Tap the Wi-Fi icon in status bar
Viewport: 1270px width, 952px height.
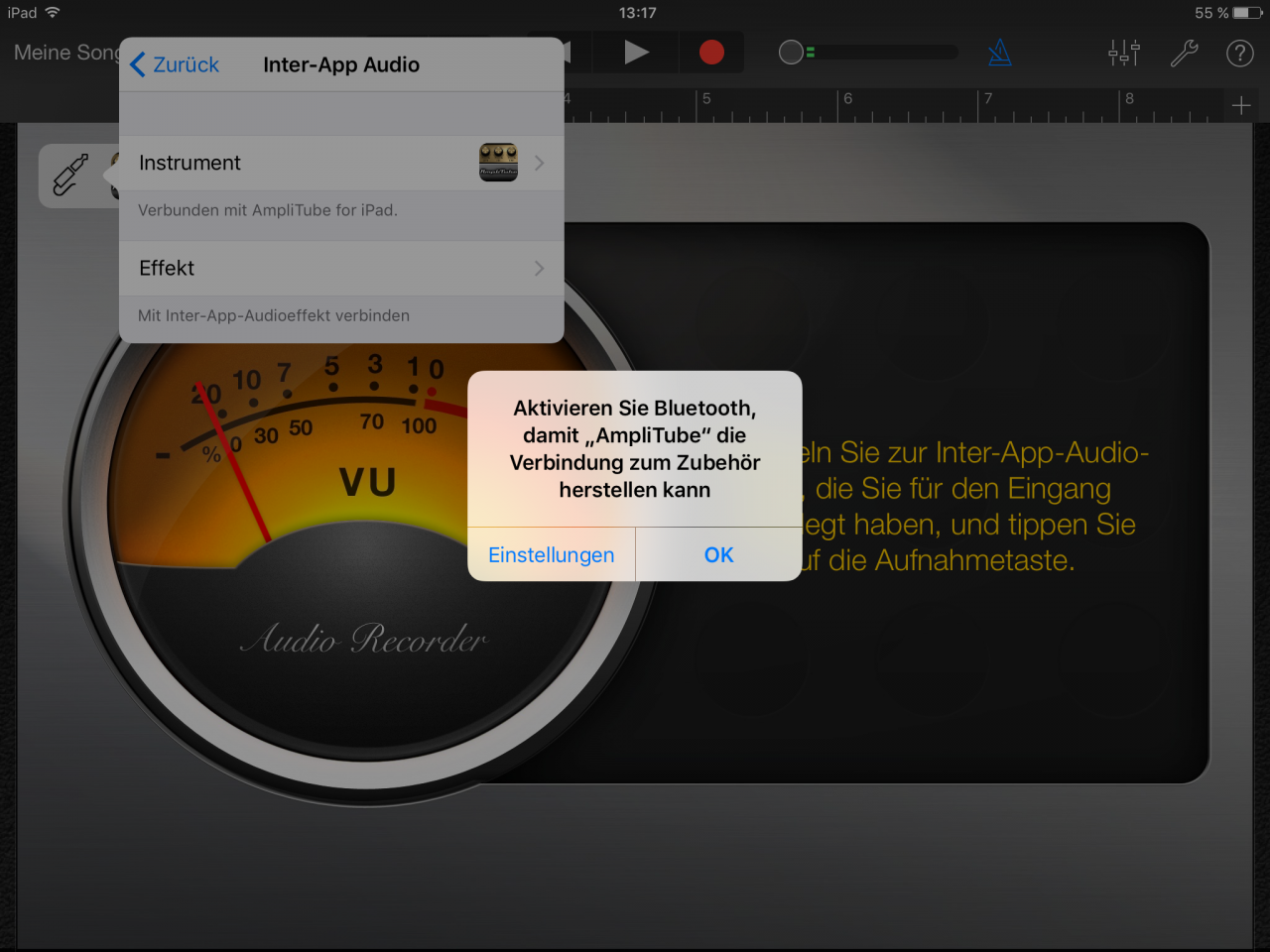point(53,13)
